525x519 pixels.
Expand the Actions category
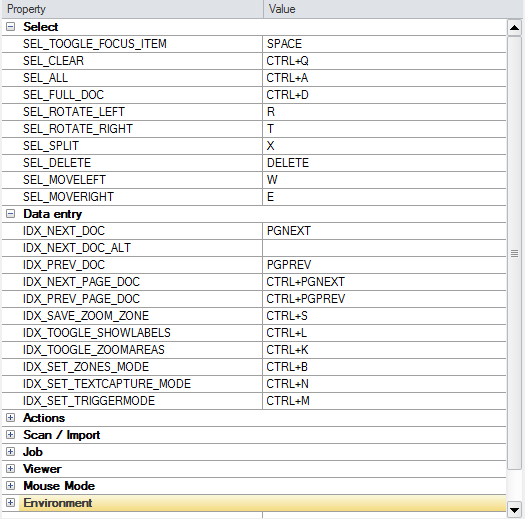click(x=10, y=418)
